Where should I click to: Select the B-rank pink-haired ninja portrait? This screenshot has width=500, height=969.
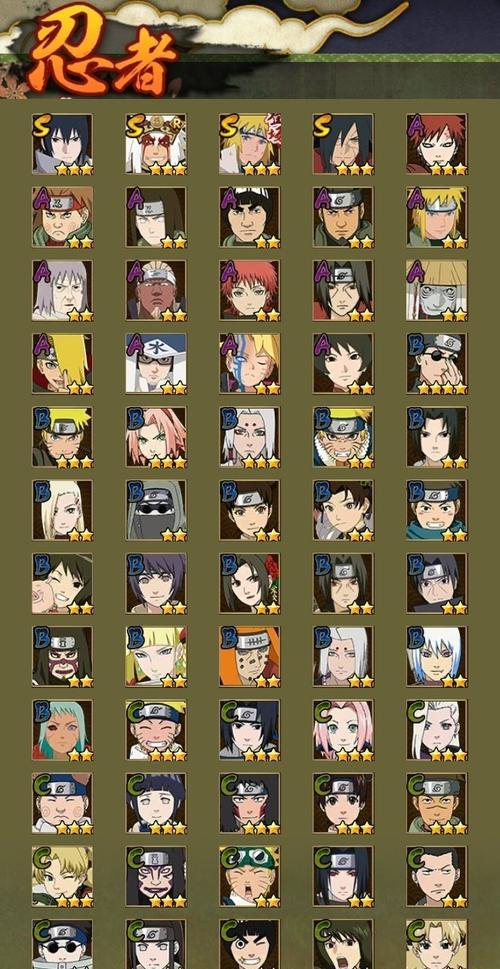tap(156, 437)
